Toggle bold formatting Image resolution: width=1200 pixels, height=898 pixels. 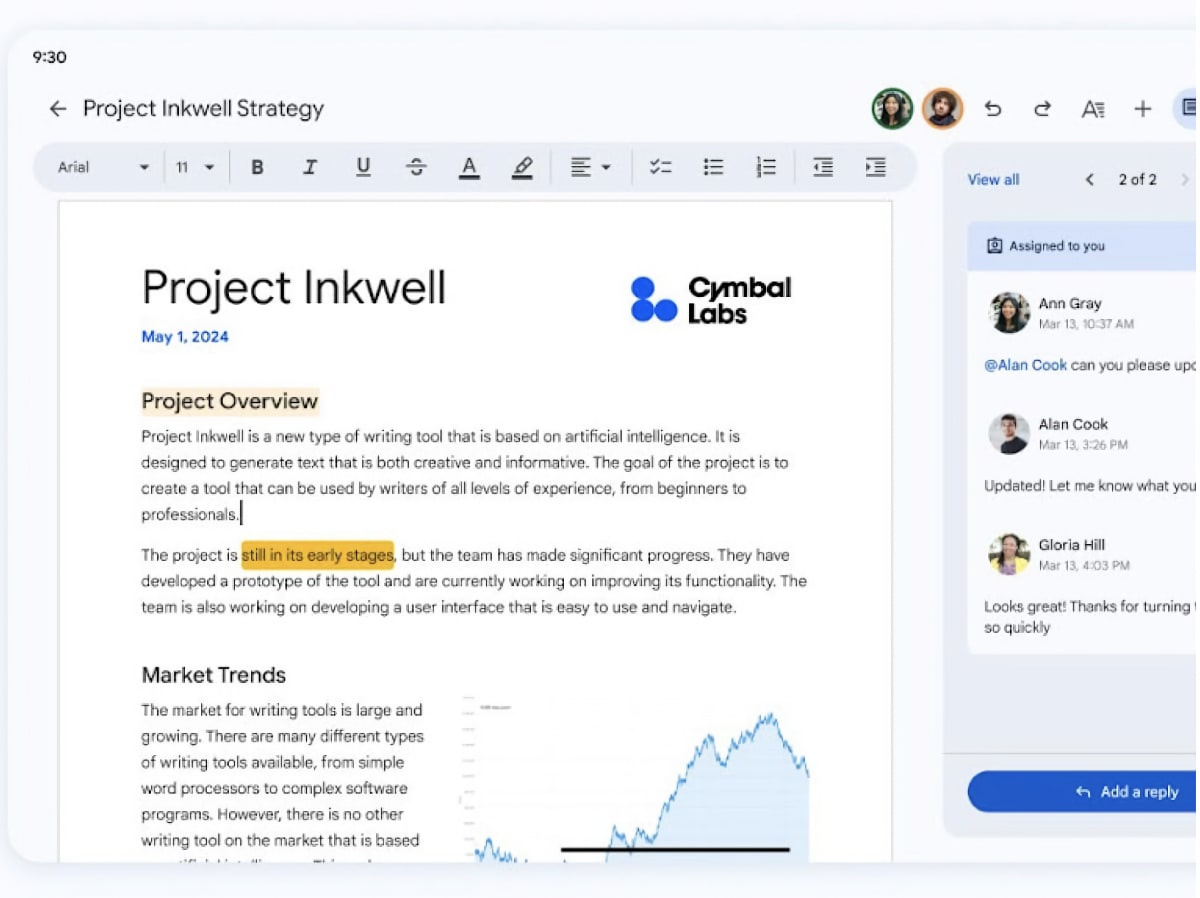[257, 167]
